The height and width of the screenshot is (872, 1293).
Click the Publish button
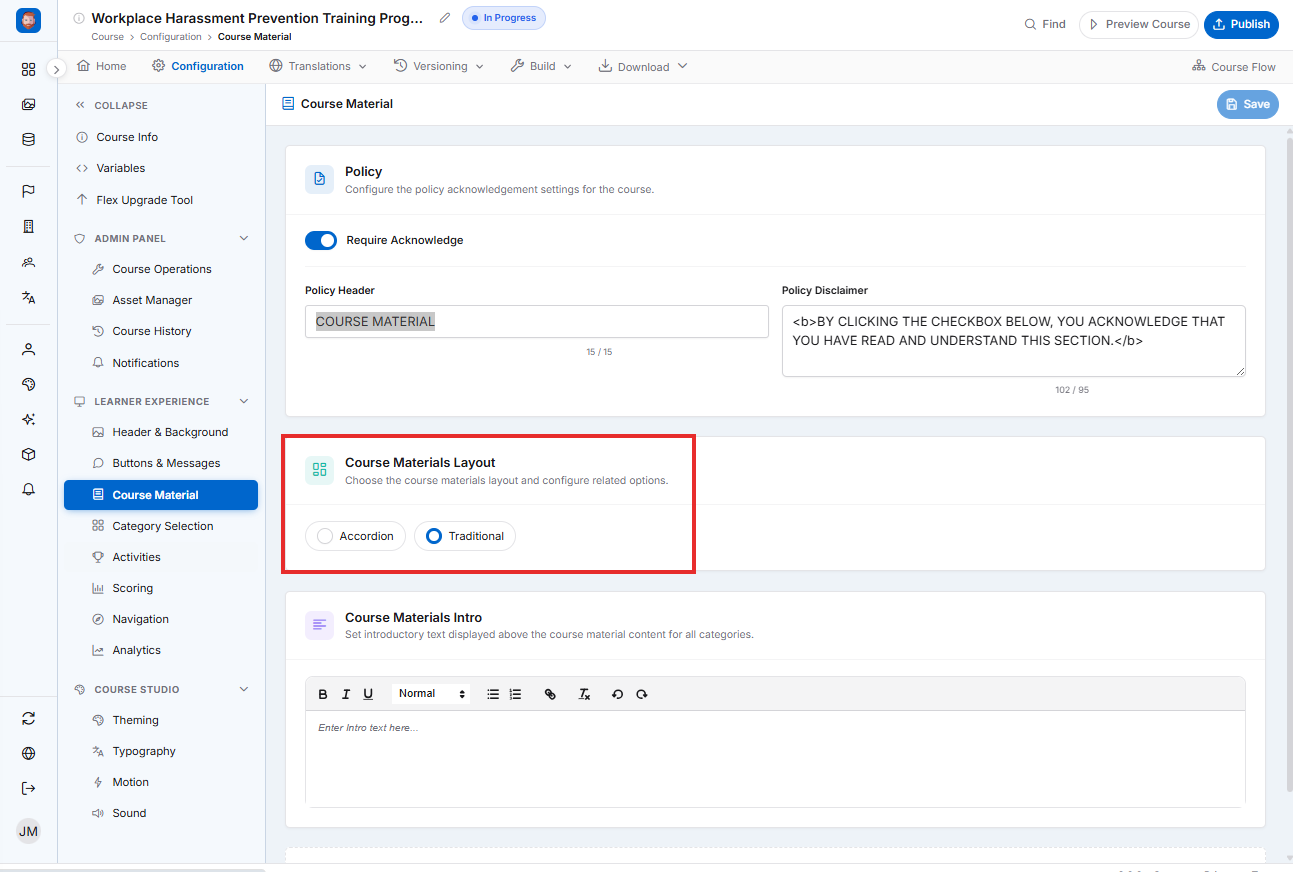[1241, 24]
